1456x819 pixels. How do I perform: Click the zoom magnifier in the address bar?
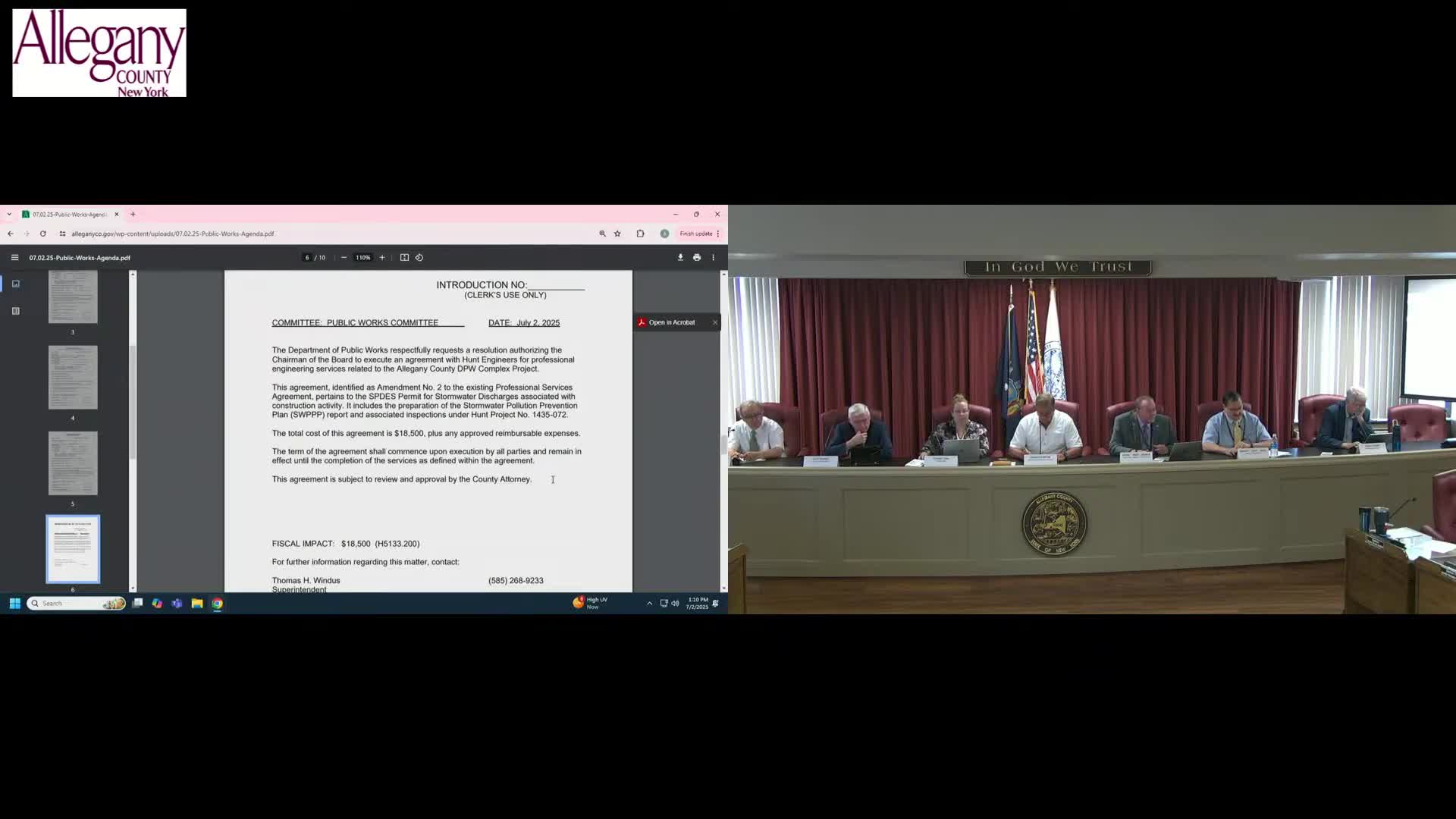click(x=602, y=234)
